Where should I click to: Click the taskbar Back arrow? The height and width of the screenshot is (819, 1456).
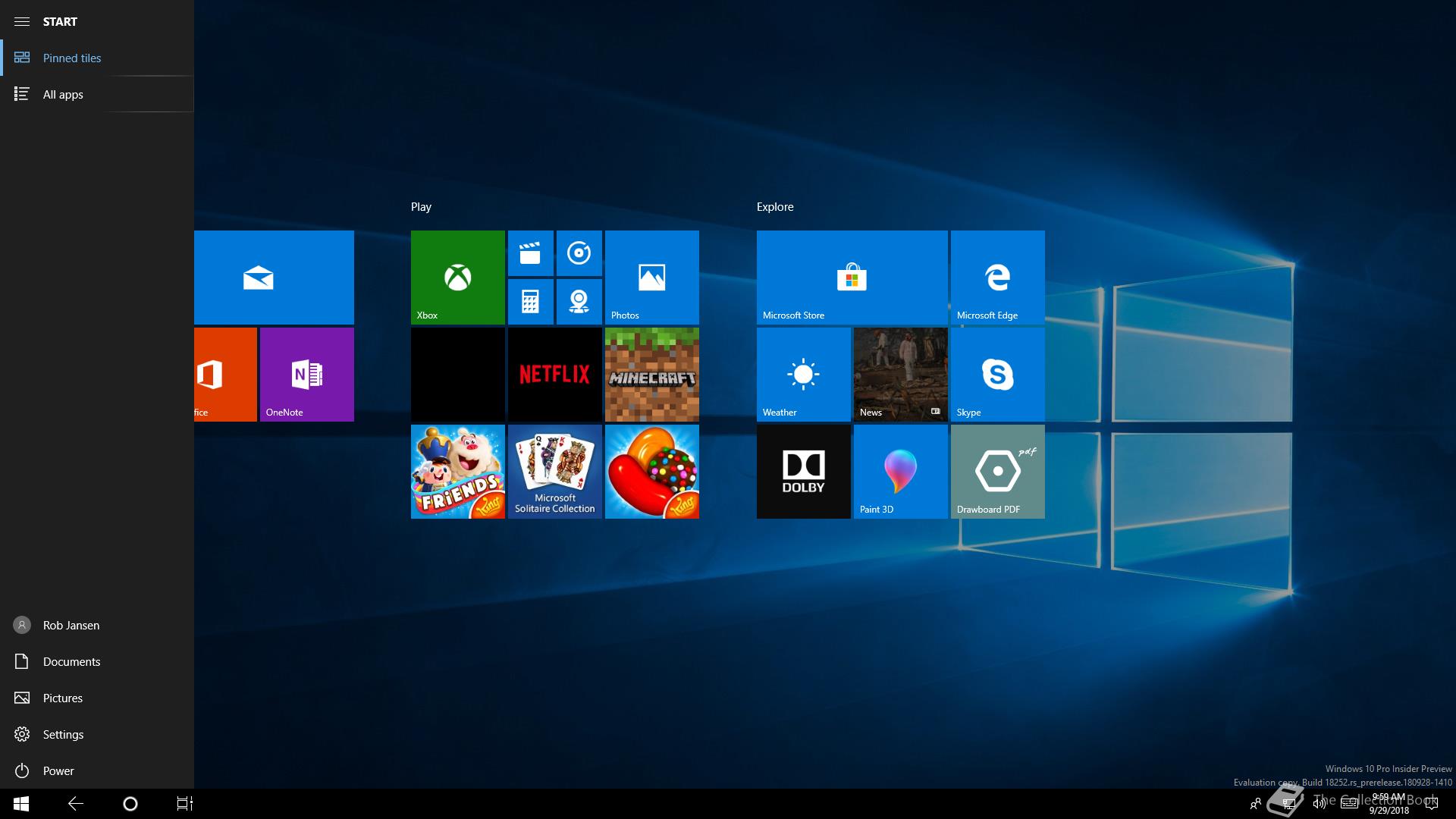tap(76, 804)
